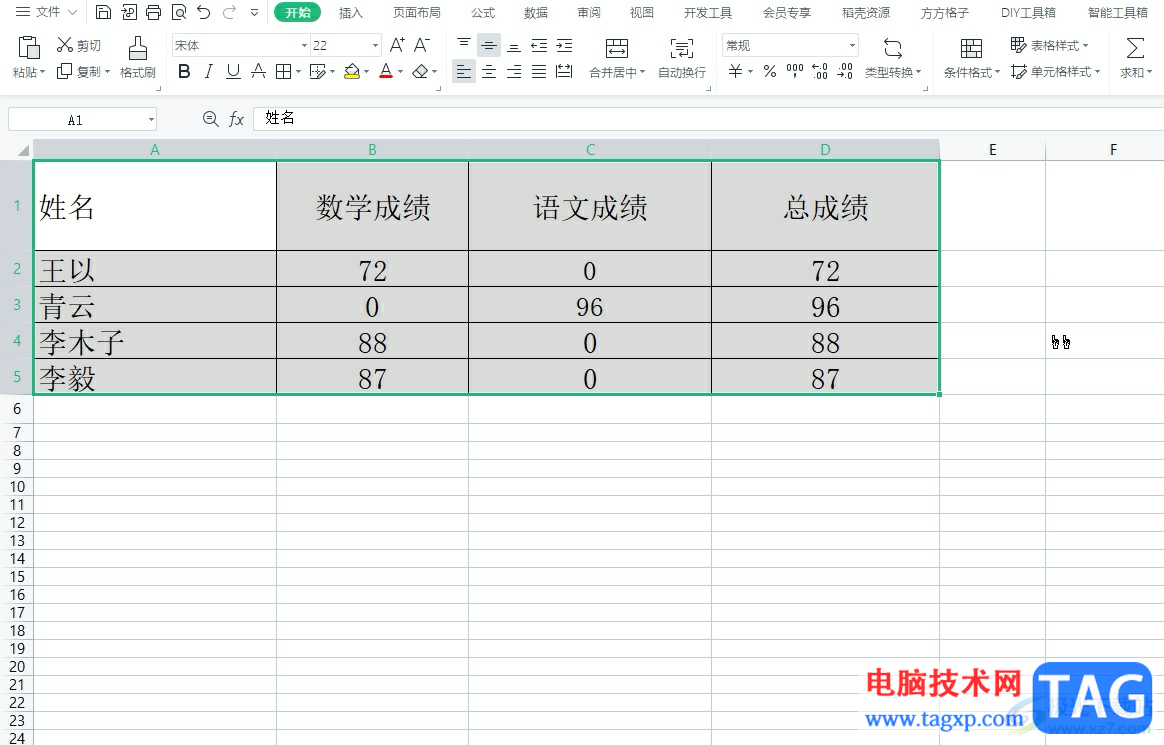The image size is (1164, 745).
Task: Click the formula bar input showing 姓名
Action: 708,119
